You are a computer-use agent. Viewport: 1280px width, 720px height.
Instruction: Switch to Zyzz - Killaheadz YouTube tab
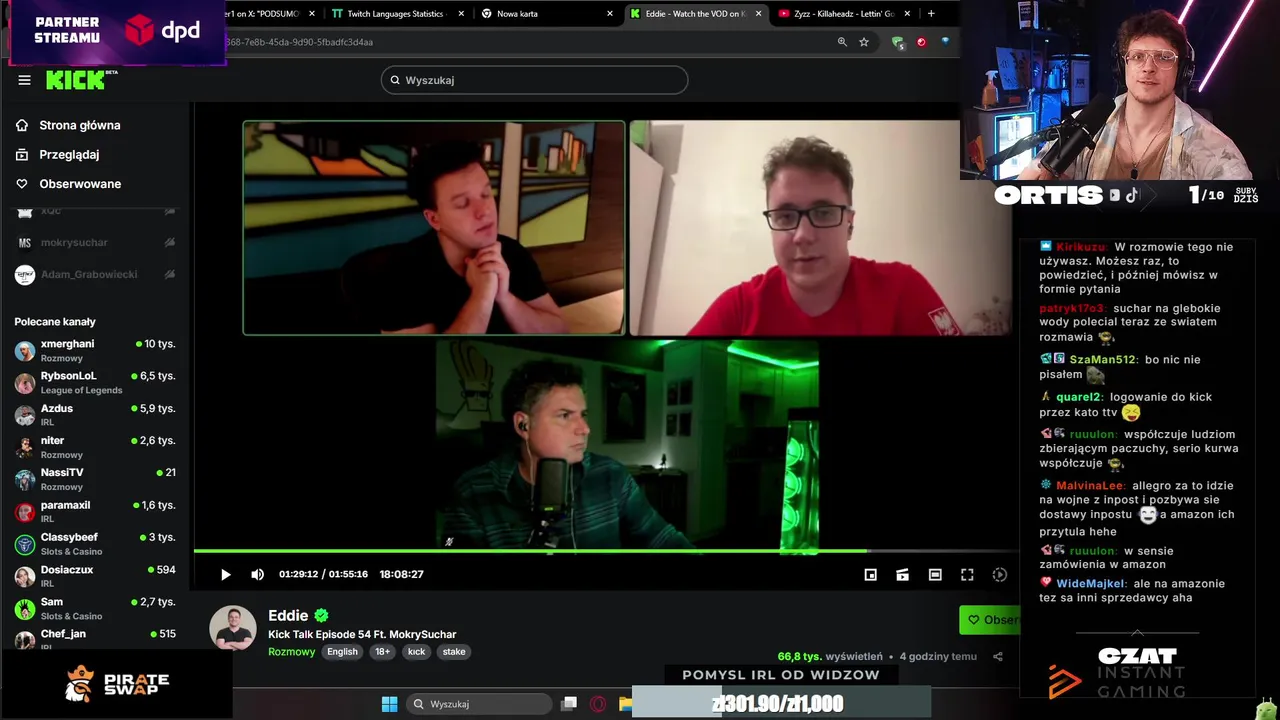[x=844, y=14]
